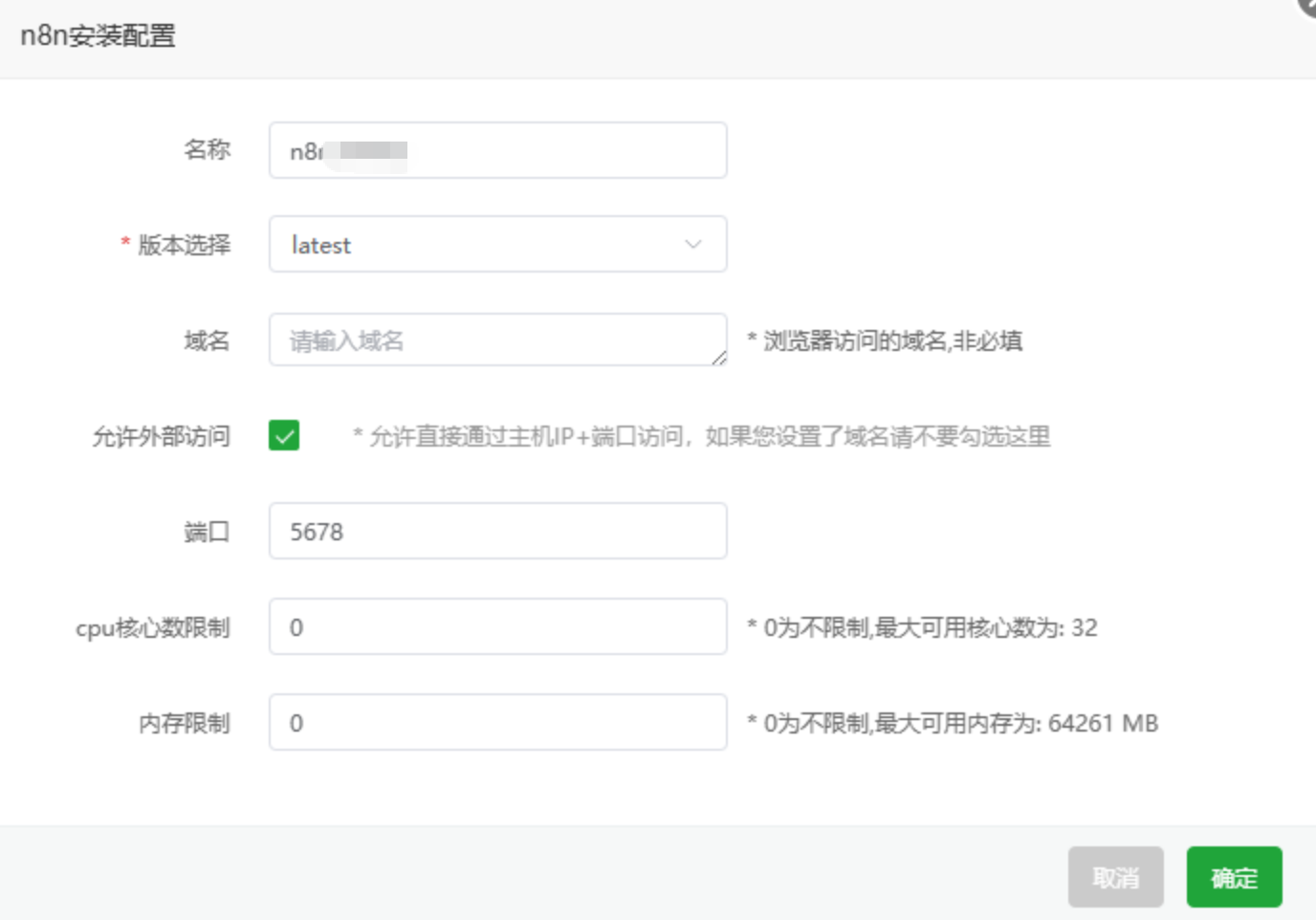The image size is (1316, 920).
Task: Click the 内存限制 label
Action: [184, 723]
